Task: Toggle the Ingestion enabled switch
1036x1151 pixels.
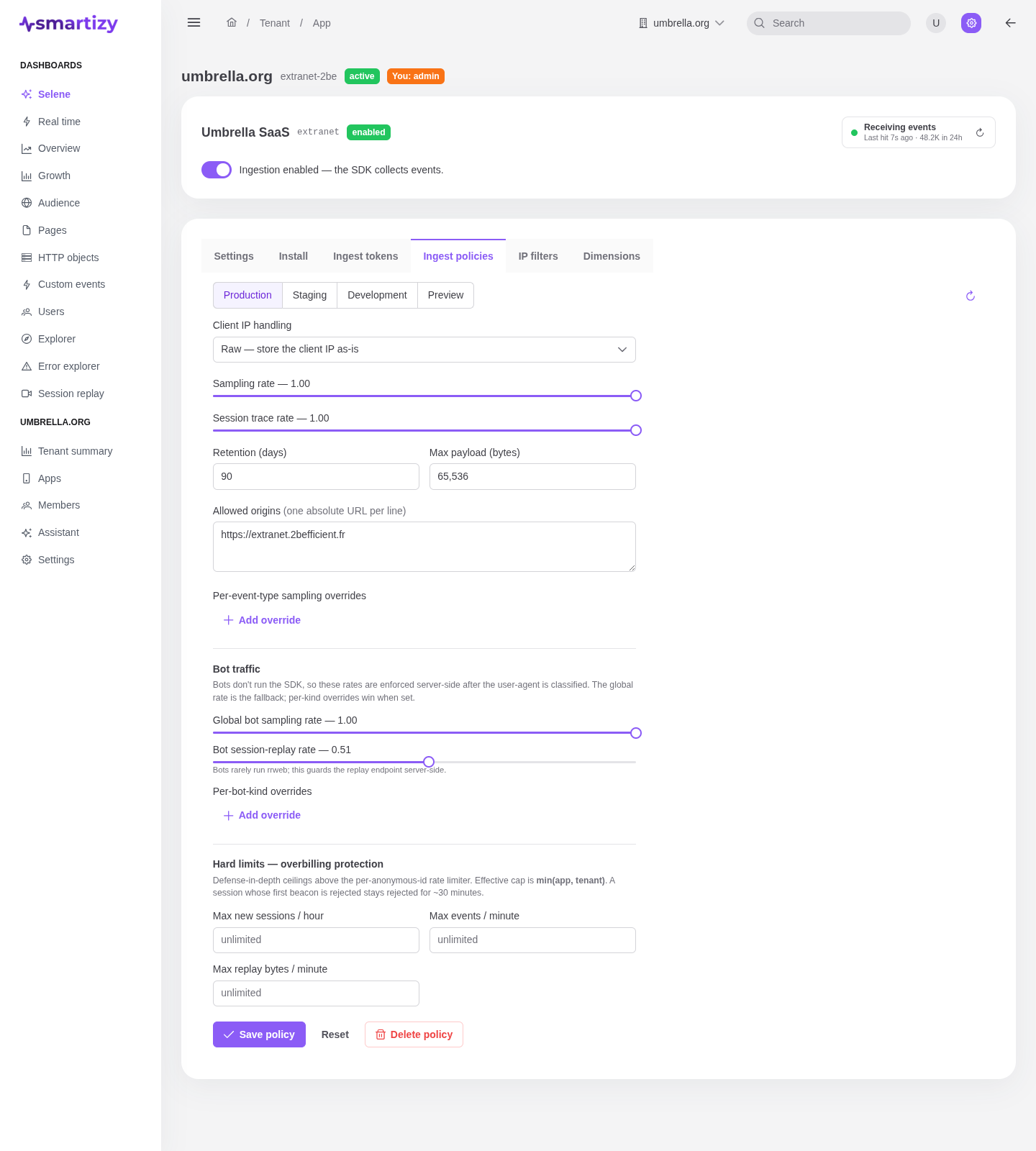Action: [x=217, y=170]
